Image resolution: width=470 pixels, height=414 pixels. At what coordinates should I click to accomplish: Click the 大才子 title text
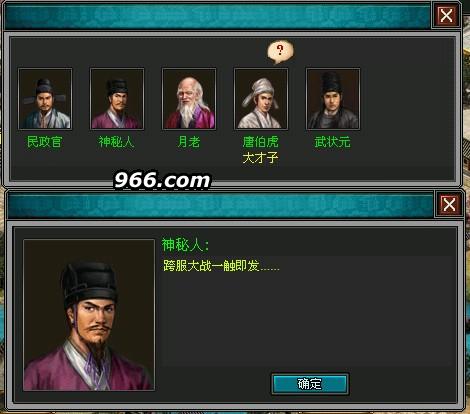[260, 158]
